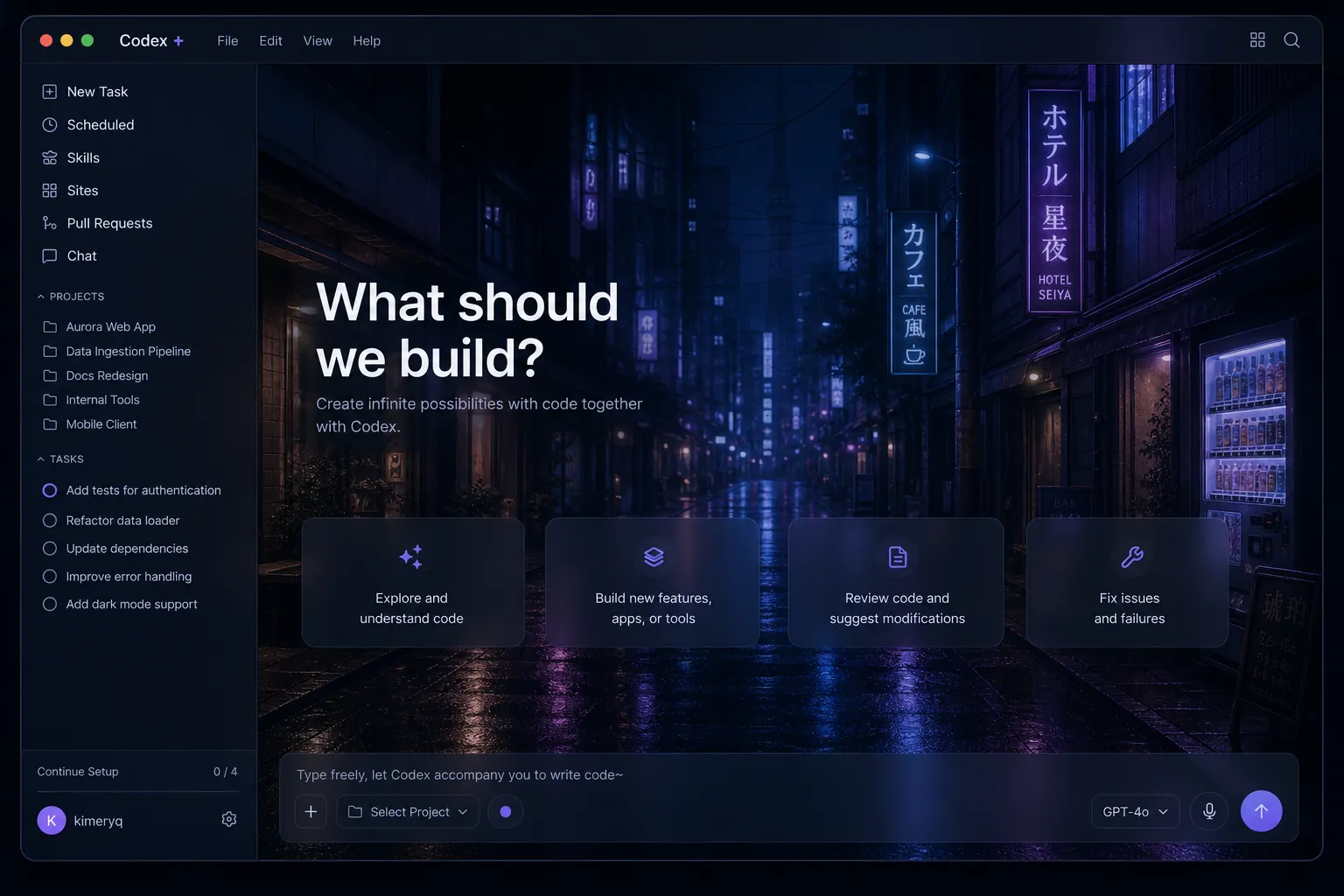The width and height of the screenshot is (1344, 896).
Task: Open the File menu
Action: click(227, 40)
